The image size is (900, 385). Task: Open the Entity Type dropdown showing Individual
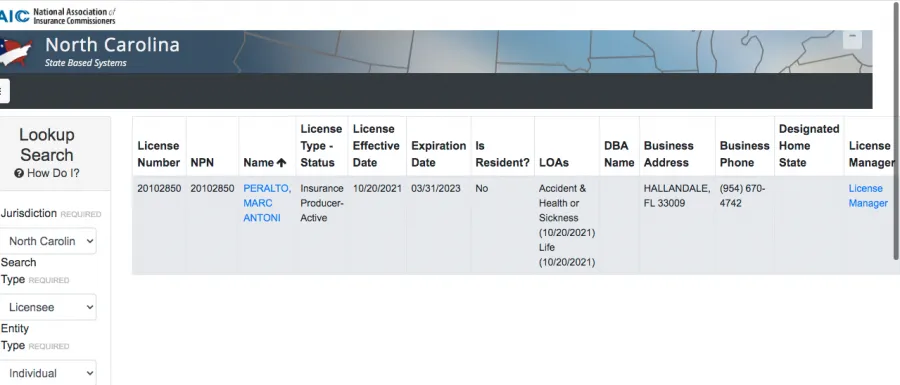[x=48, y=373]
